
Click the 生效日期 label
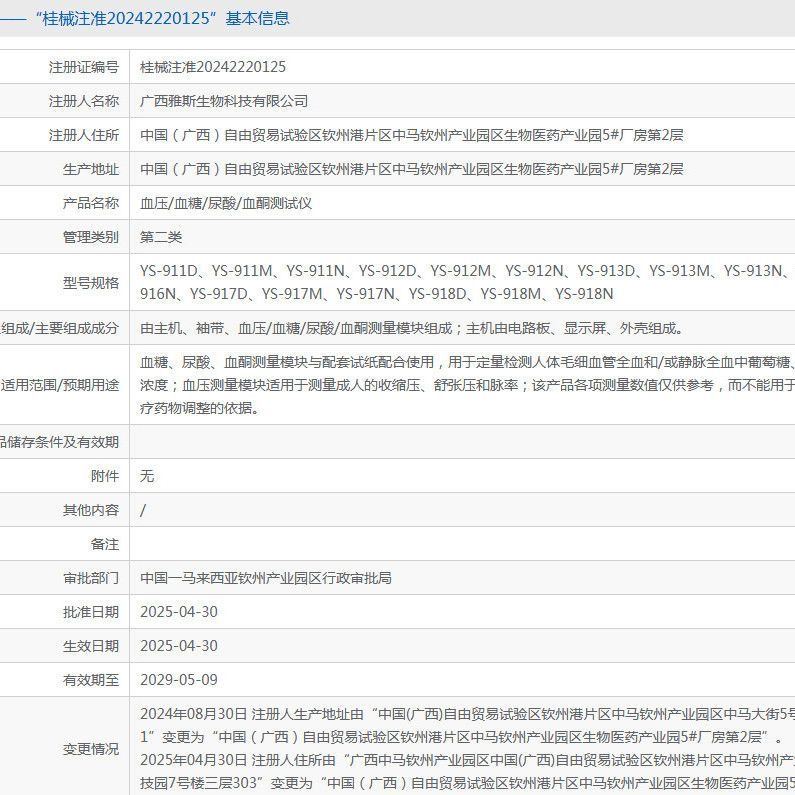coord(91,646)
